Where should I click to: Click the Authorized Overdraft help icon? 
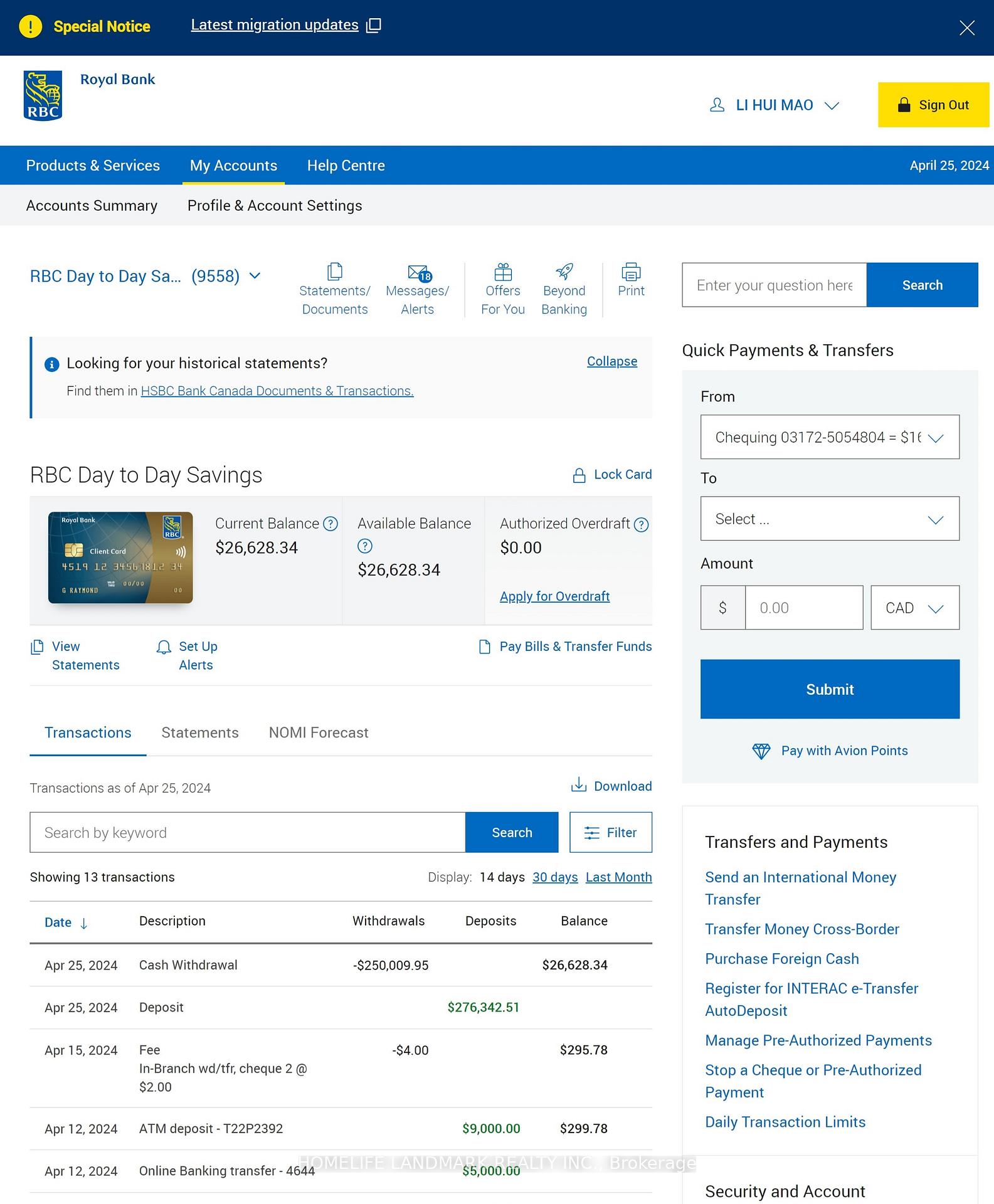(641, 524)
